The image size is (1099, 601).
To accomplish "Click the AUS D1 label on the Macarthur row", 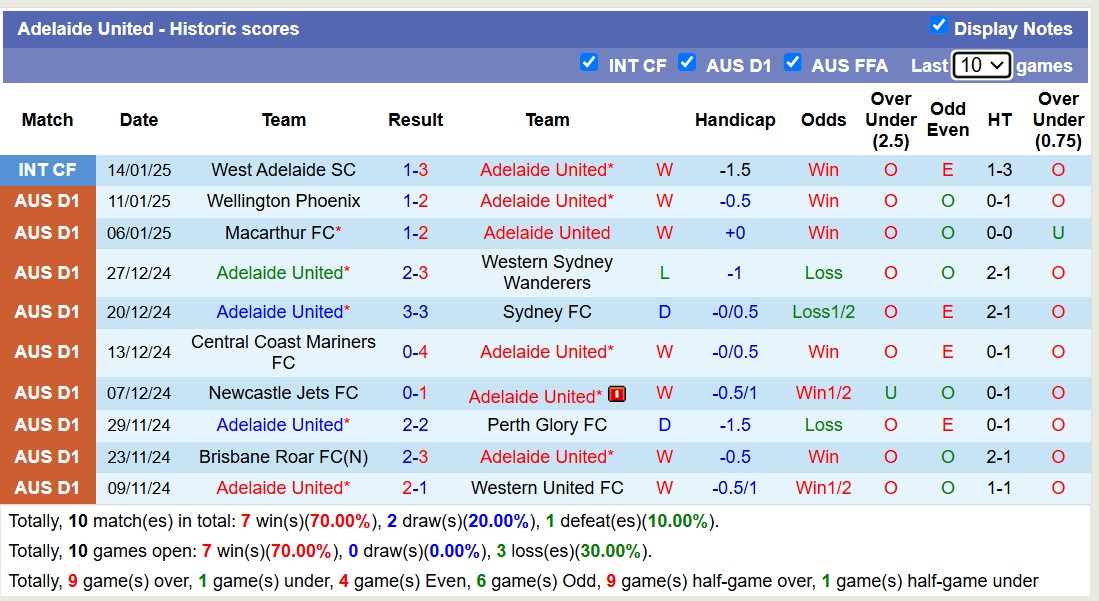I will (47, 232).
